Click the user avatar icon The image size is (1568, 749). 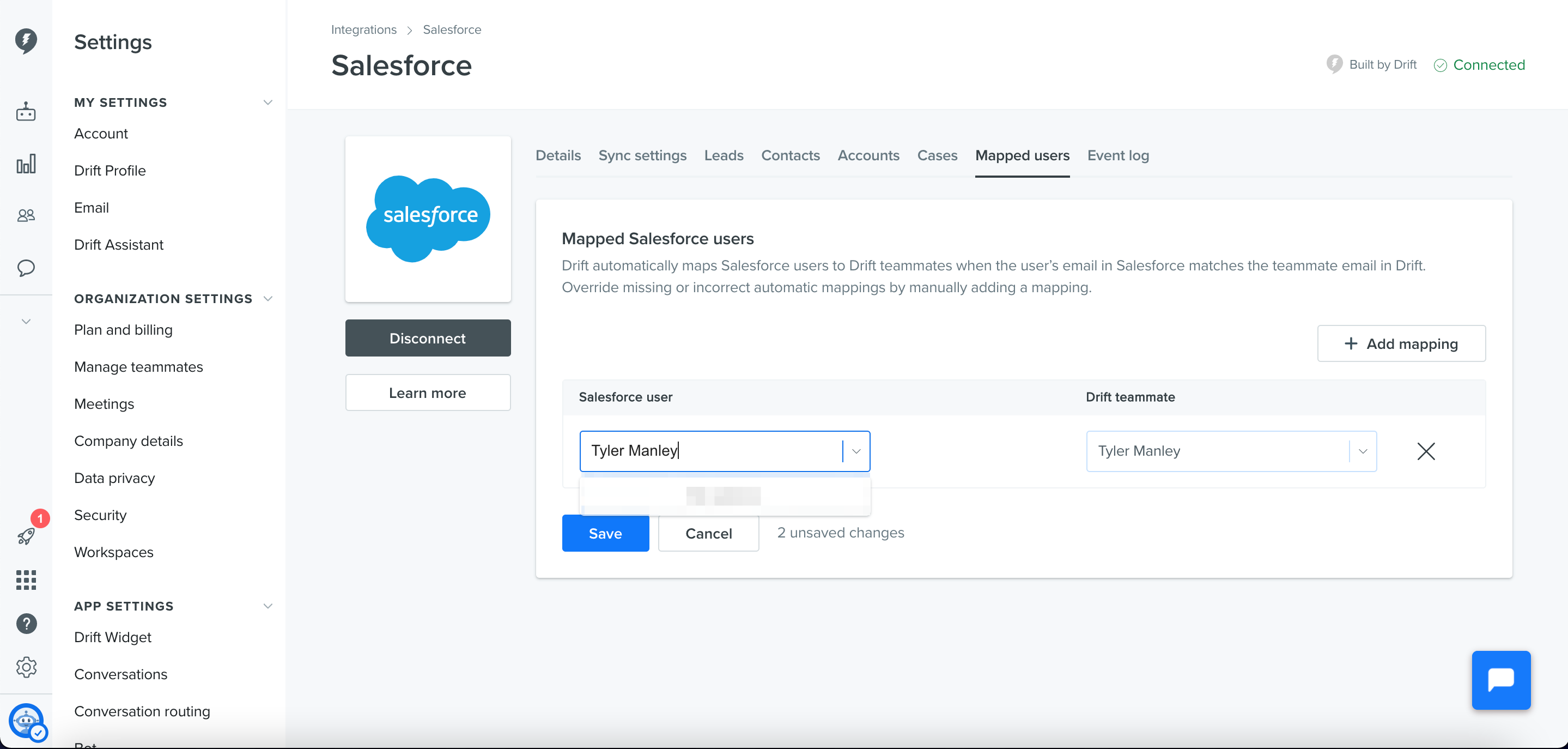point(27,722)
